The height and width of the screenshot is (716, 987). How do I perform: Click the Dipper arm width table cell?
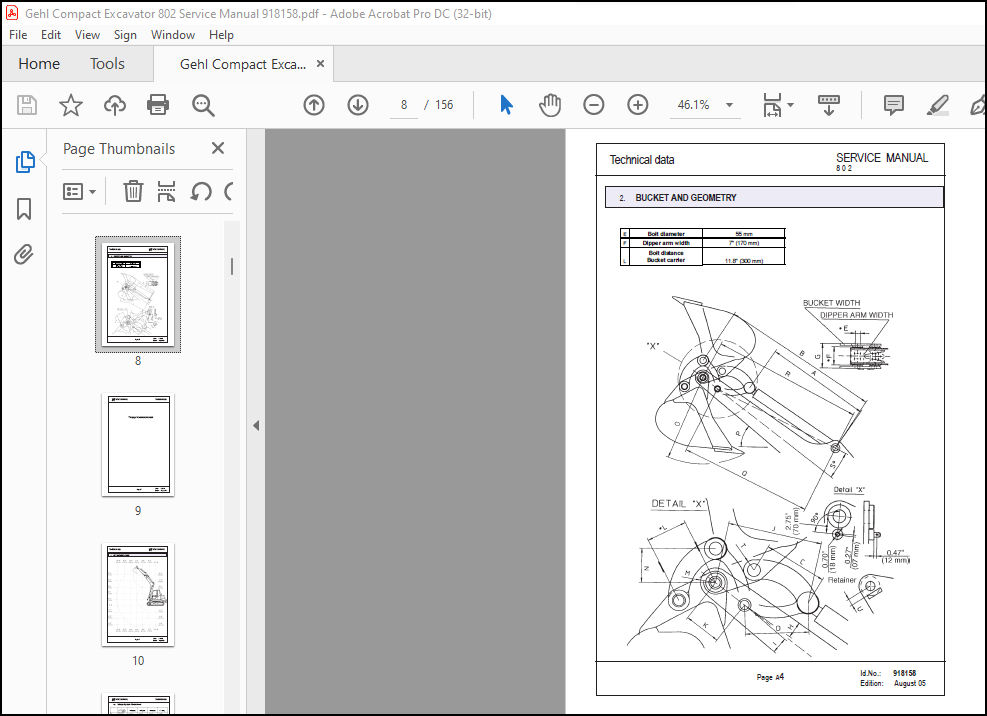(666, 243)
